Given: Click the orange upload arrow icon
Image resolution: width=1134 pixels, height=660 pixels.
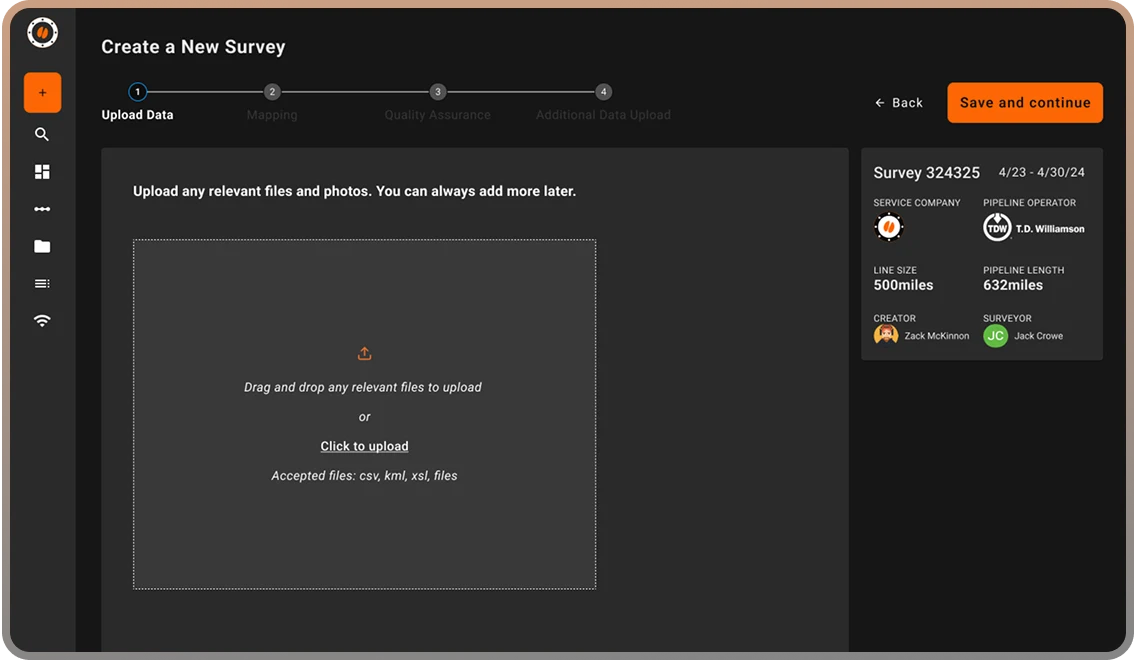Looking at the screenshot, I should coord(364,353).
